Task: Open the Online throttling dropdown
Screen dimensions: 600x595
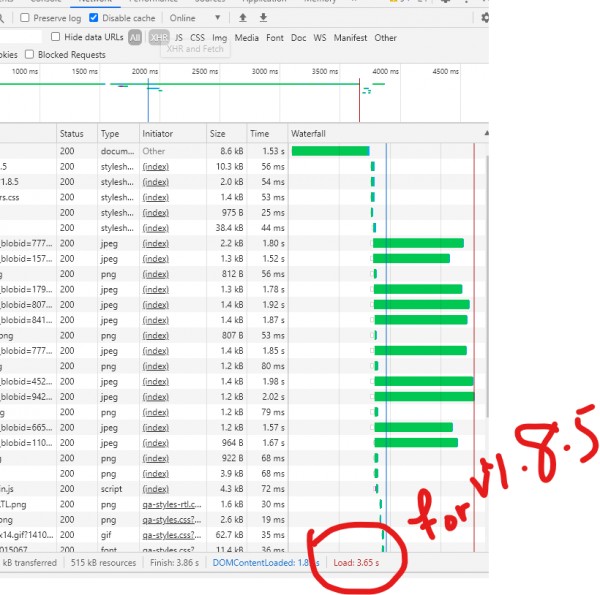Action: coord(195,18)
